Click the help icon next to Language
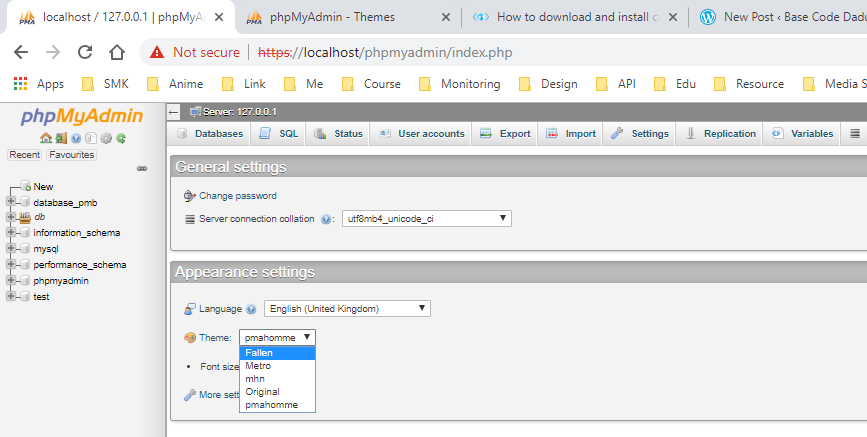Screen dimensions: 867x437 (x=251, y=309)
